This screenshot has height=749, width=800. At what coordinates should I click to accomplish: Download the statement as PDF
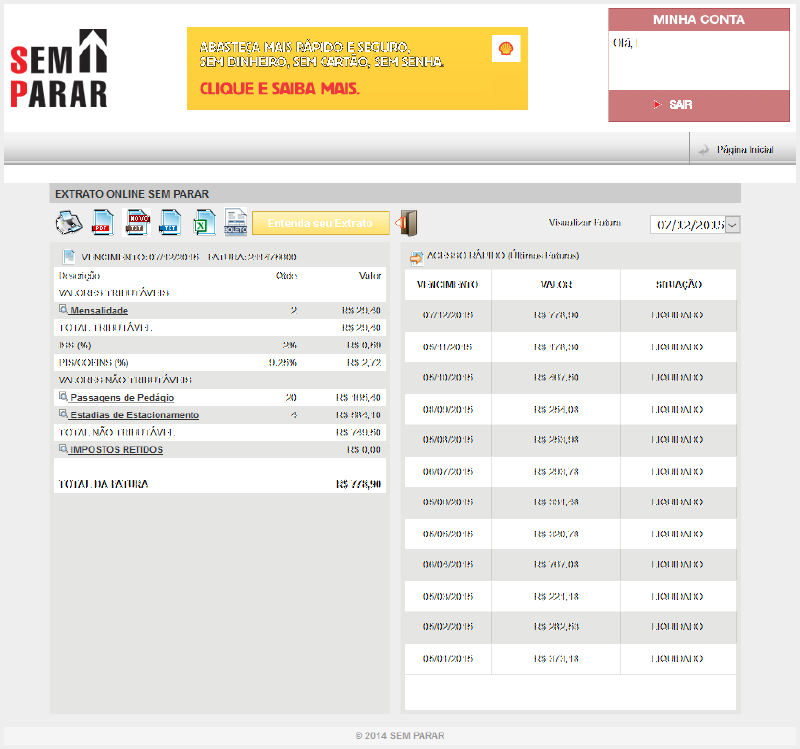coord(103,223)
